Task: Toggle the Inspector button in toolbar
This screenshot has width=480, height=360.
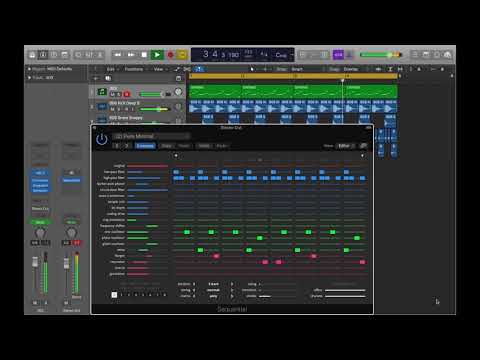Action: pos(43,55)
